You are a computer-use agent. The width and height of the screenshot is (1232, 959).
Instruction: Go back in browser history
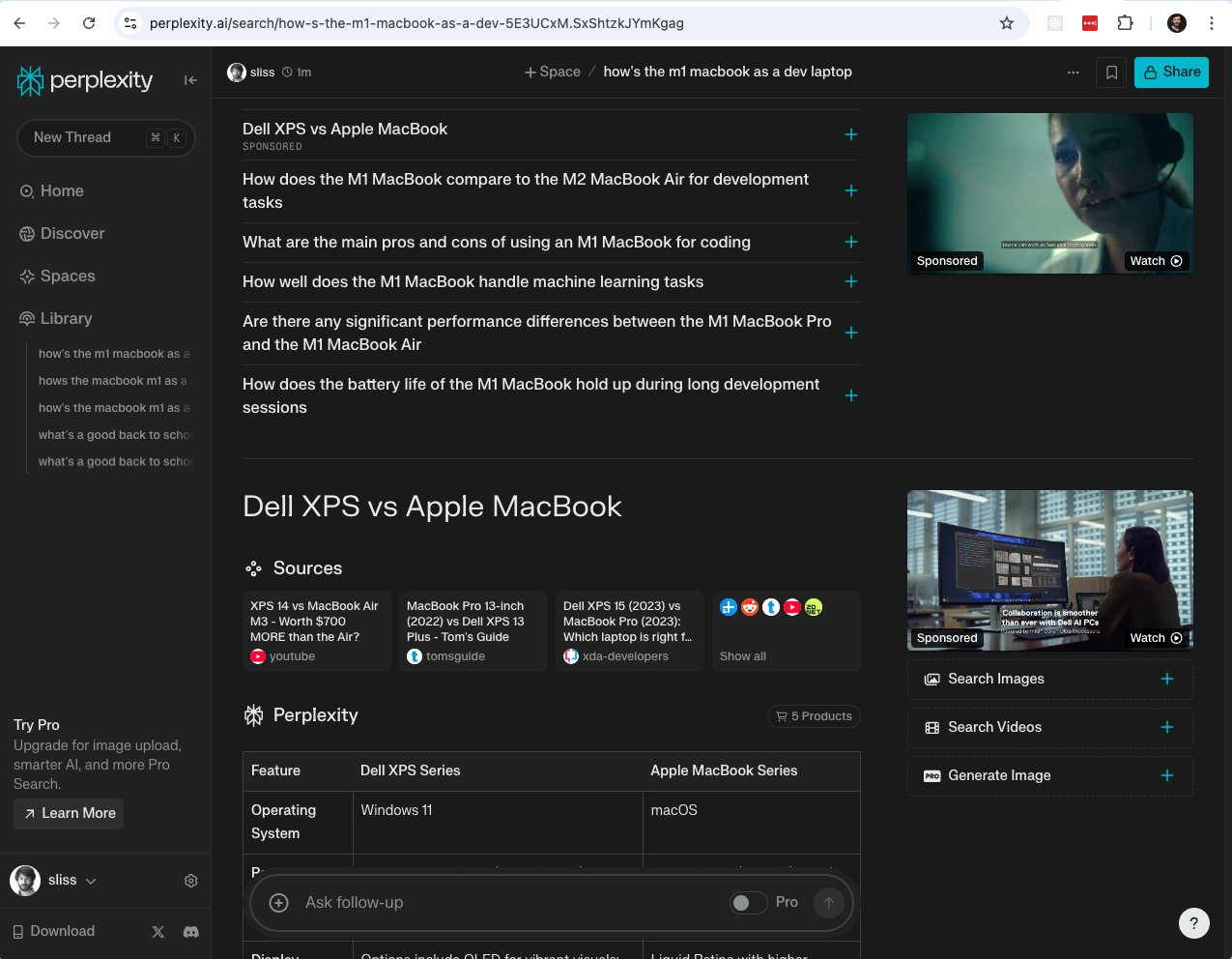[19, 23]
